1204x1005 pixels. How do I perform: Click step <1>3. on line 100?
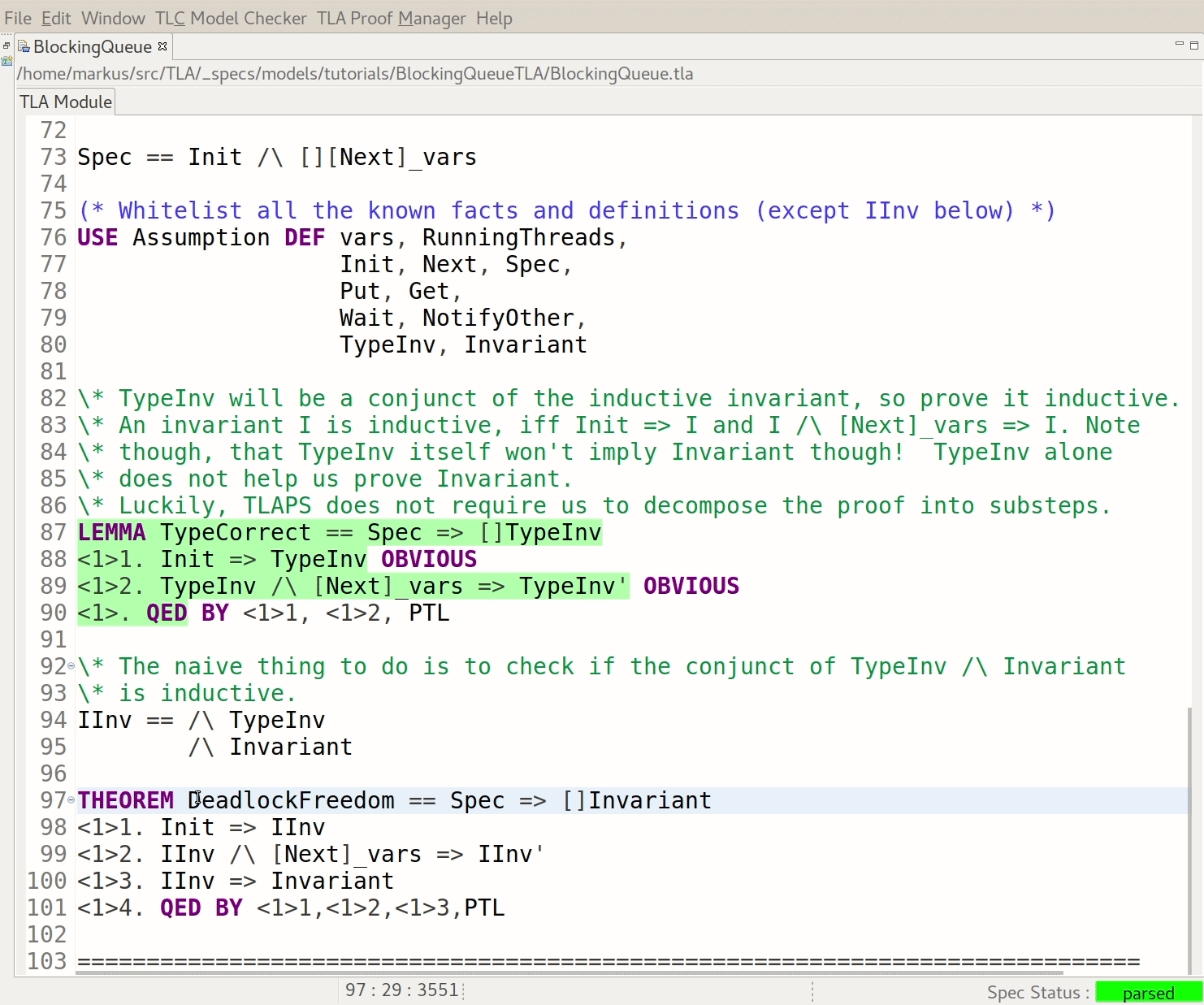111,882
